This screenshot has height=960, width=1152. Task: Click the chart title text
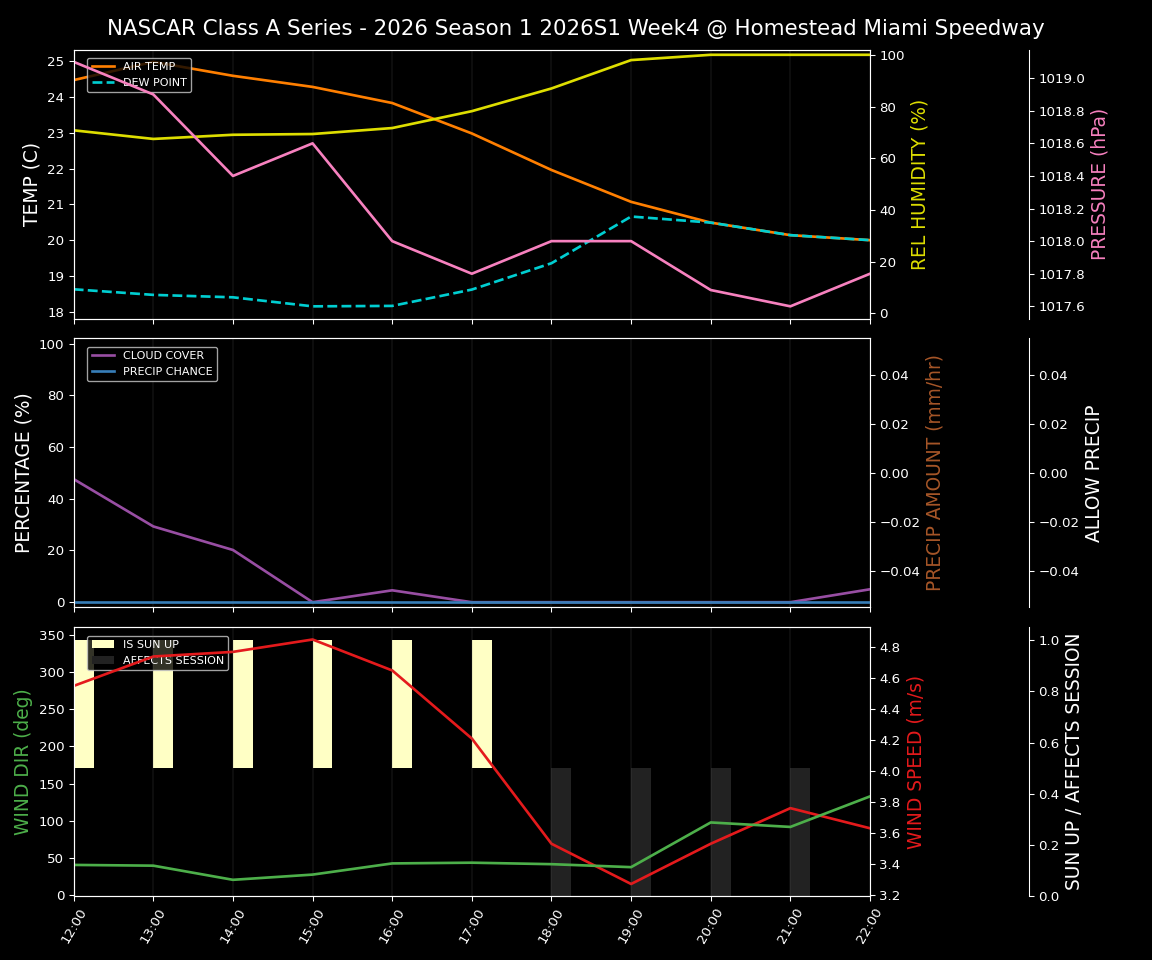pyautogui.click(x=576, y=27)
